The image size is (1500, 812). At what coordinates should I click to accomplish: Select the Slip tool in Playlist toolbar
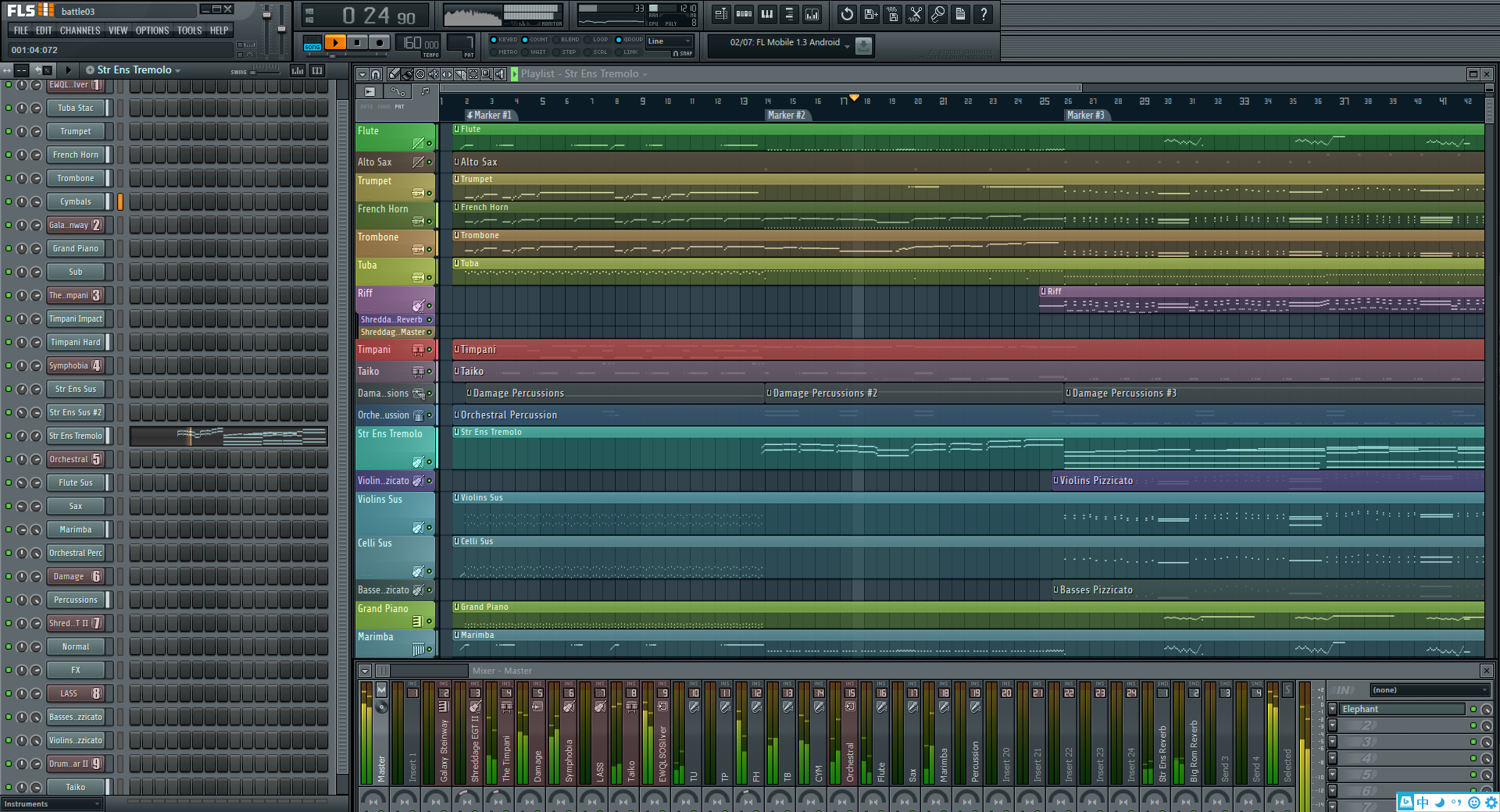pyautogui.click(x=447, y=74)
